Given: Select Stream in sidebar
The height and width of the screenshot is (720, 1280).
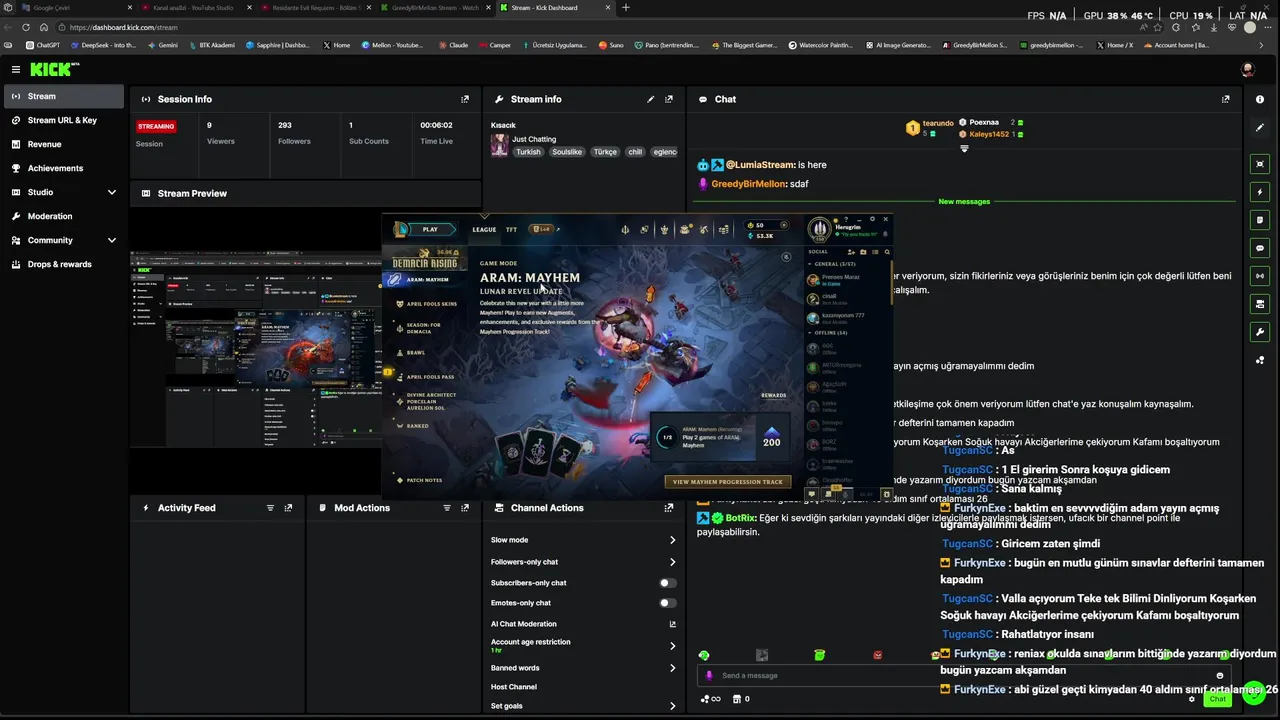Looking at the screenshot, I should point(64,96).
